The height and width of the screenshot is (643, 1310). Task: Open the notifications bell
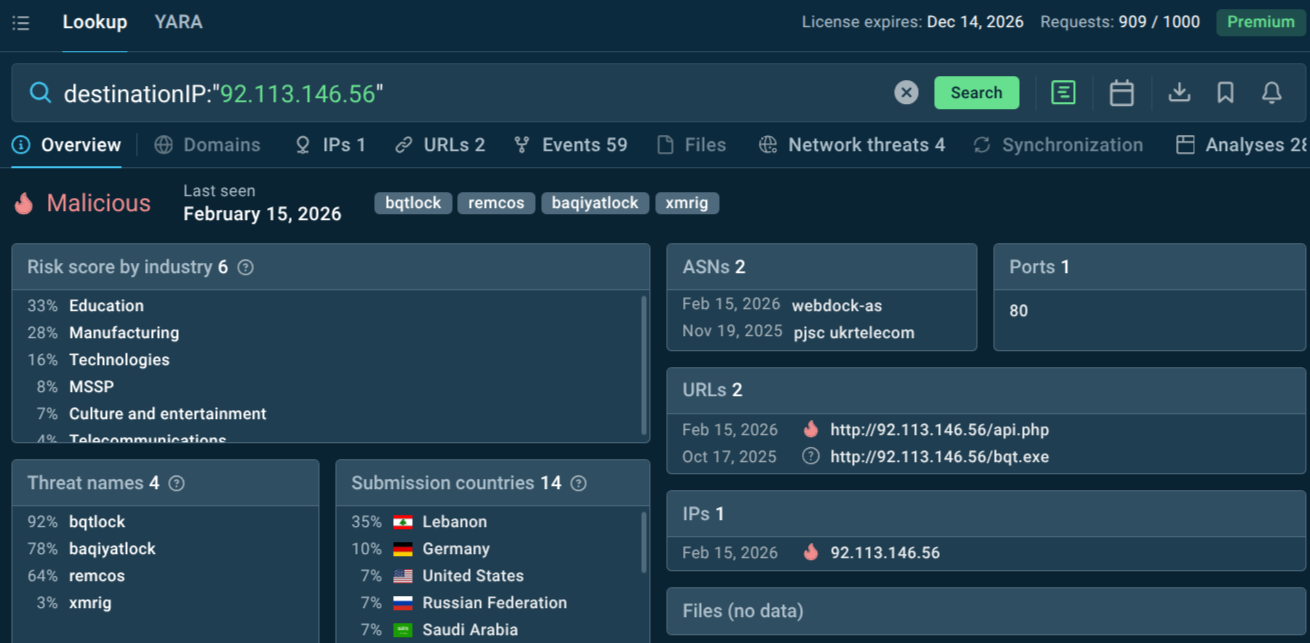1271,92
